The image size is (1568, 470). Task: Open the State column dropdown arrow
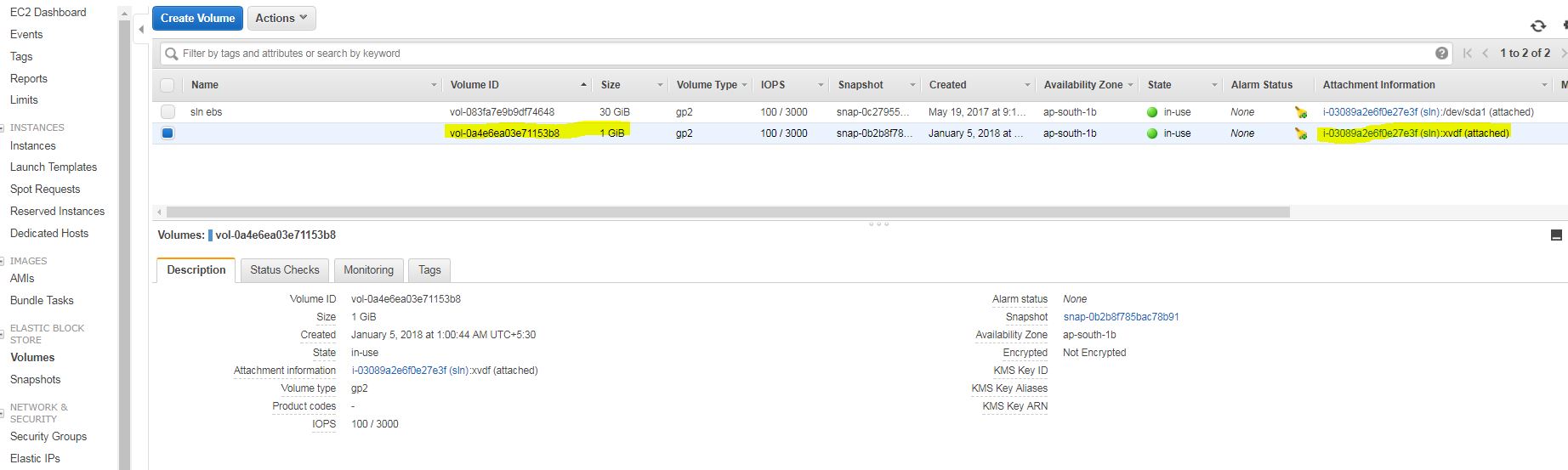click(x=1214, y=85)
